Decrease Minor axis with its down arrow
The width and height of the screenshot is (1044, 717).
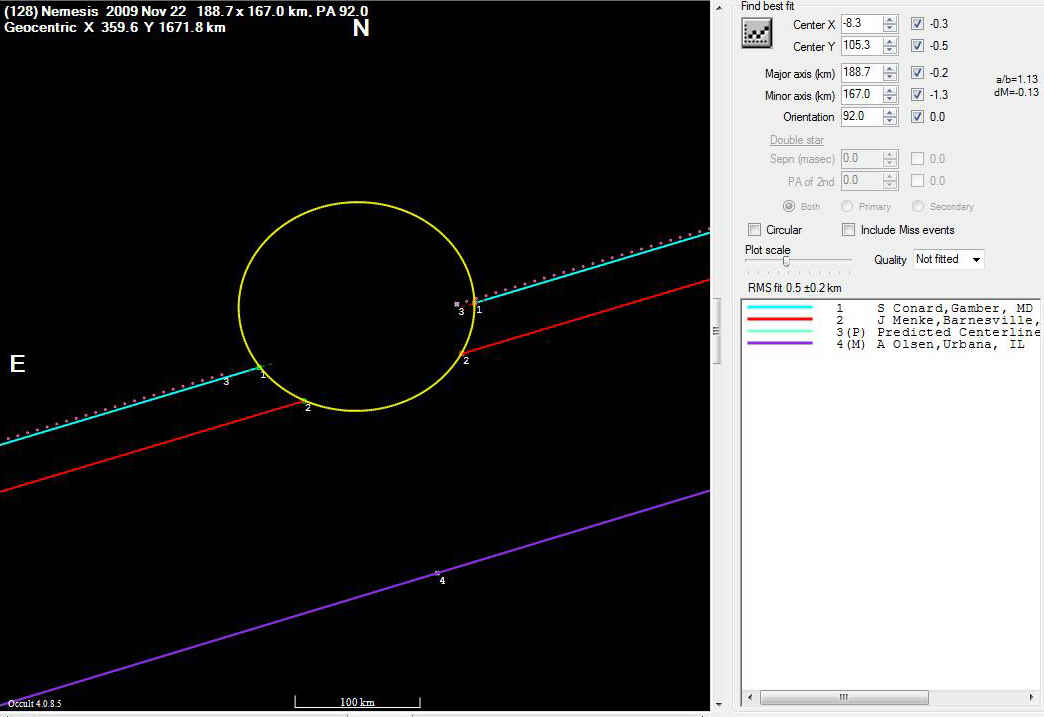pos(890,99)
